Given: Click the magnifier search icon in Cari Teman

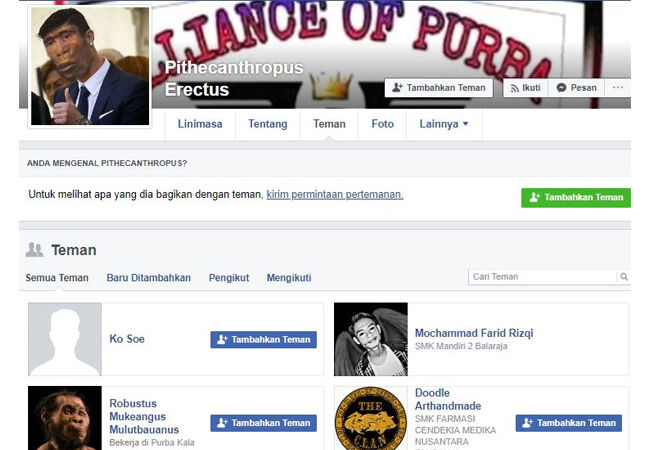Looking at the screenshot, I should coord(623,277).
